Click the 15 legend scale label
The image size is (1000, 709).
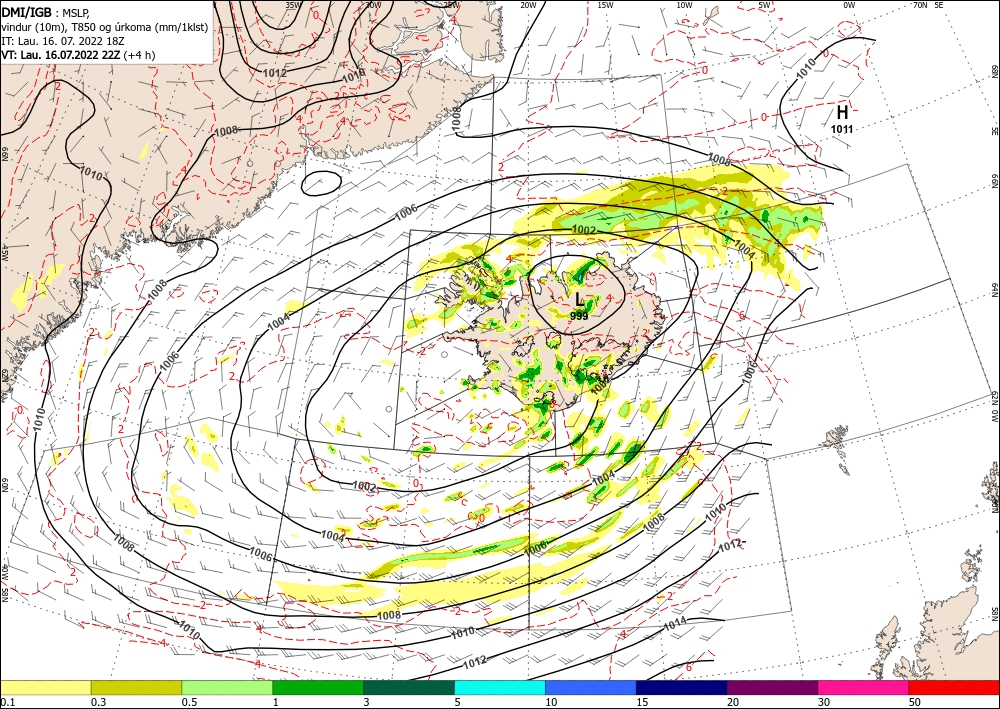642,702
